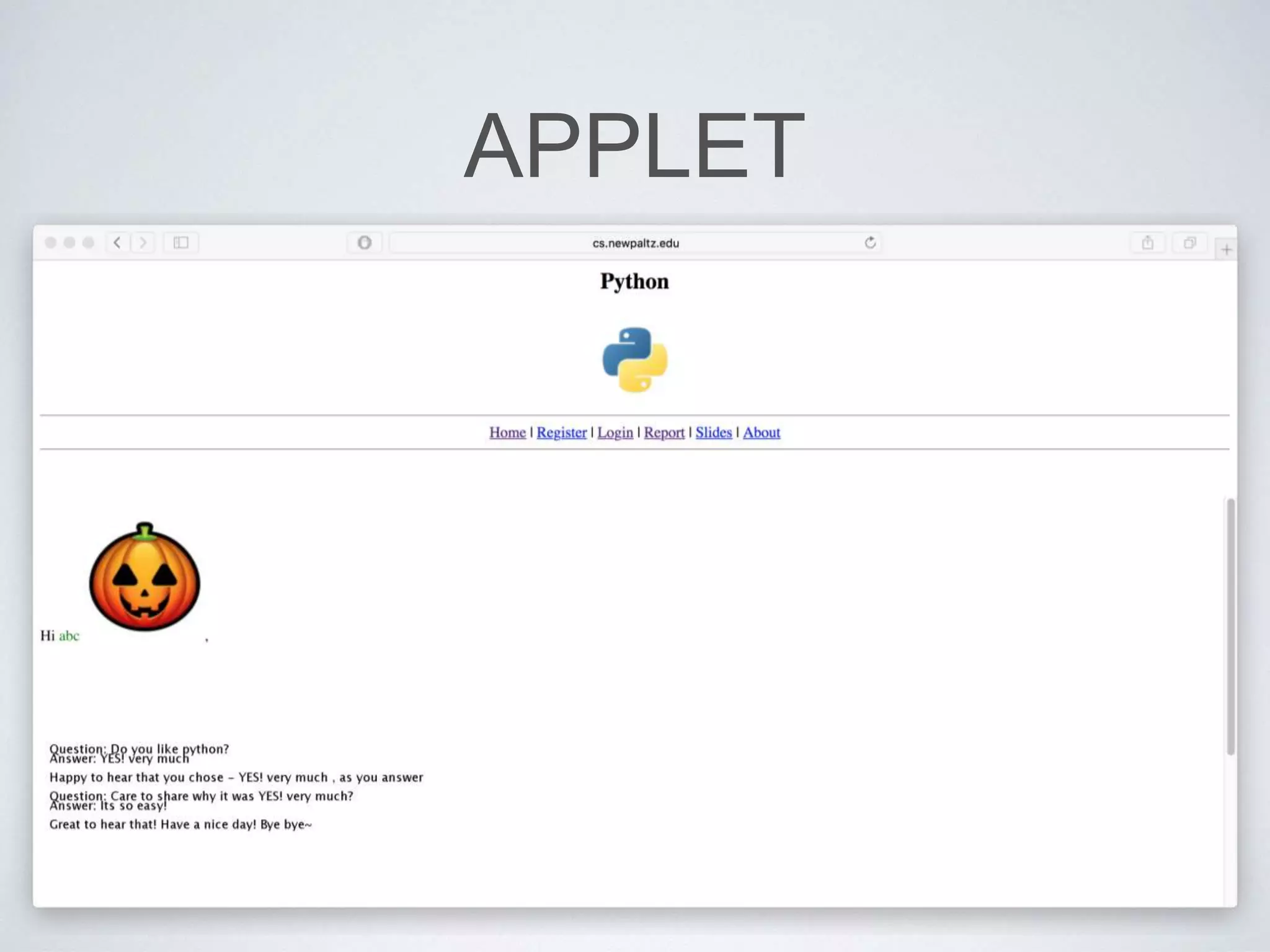Open the Share menu icon

tap(1148, 242)
